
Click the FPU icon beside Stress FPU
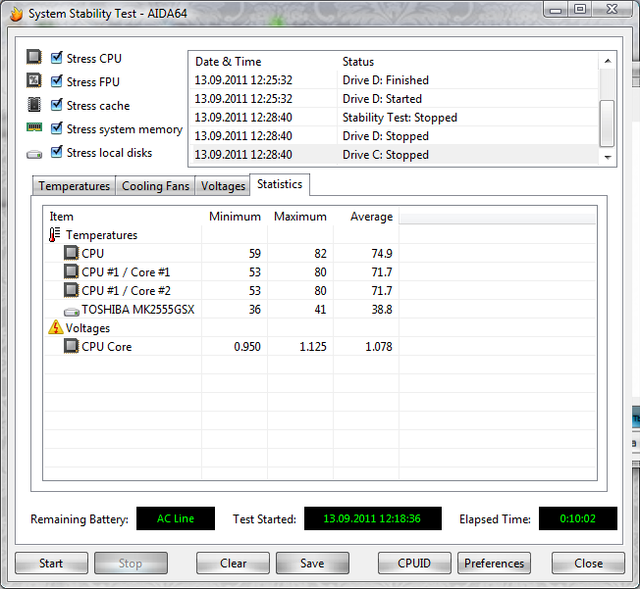point(34,82)
